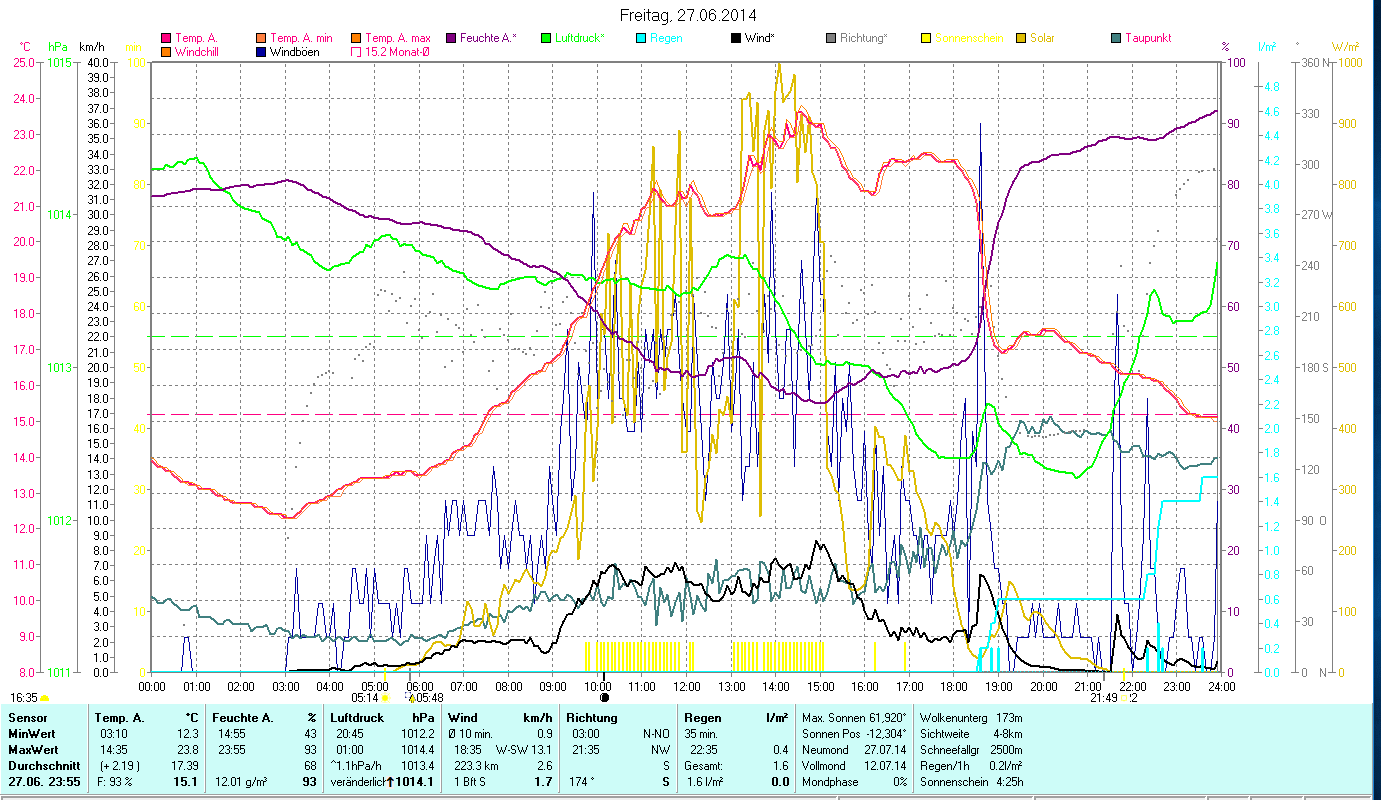Click the yellow Sonnenschein legend square
The width and height of the screenshot is (1381, 800).
[925, 38]
